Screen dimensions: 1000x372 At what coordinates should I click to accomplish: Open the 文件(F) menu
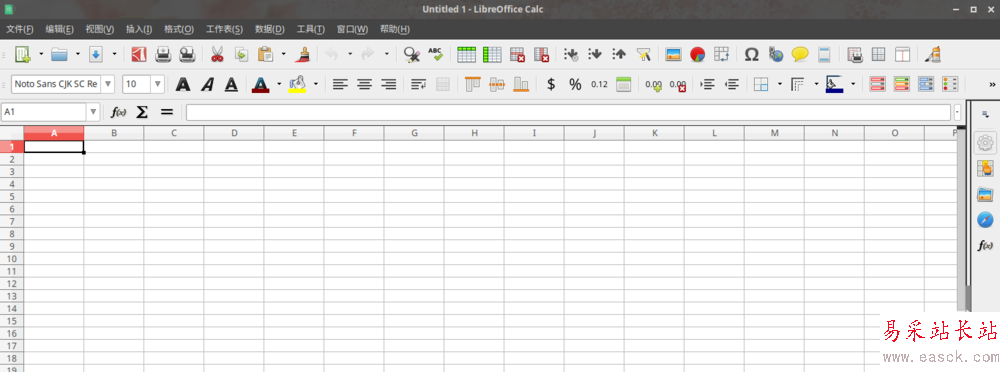point(20,29)
